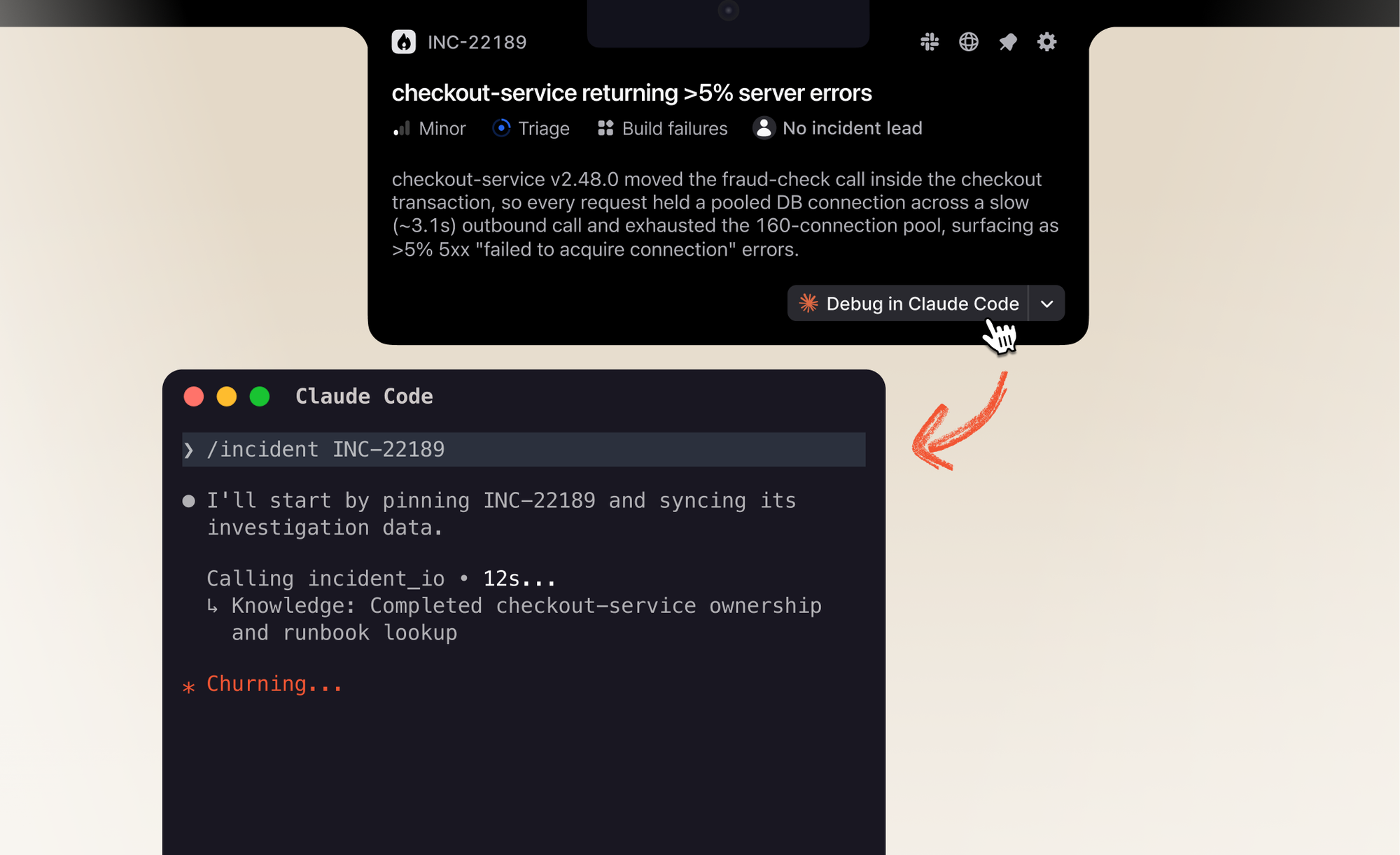Expand the Debug in Claude Code dropdown arrow
The image size is (1400, 855).
(x=1047, y=304)
